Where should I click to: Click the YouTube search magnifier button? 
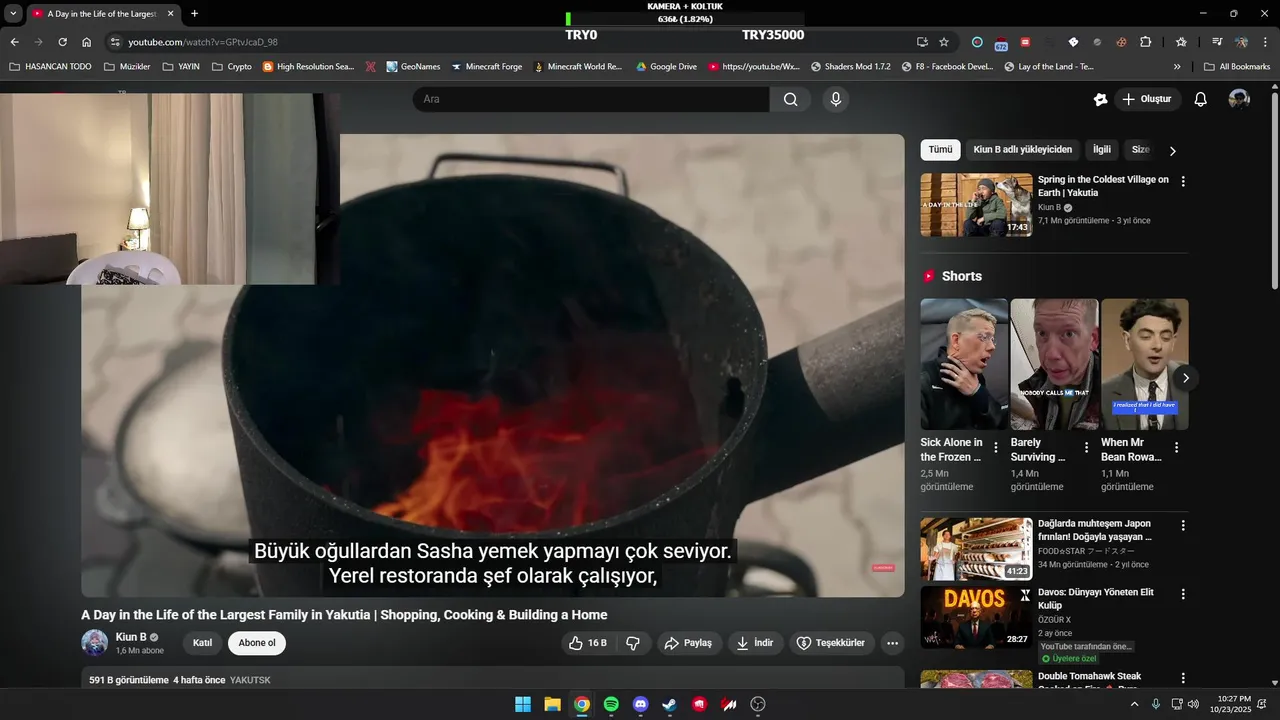790,99
